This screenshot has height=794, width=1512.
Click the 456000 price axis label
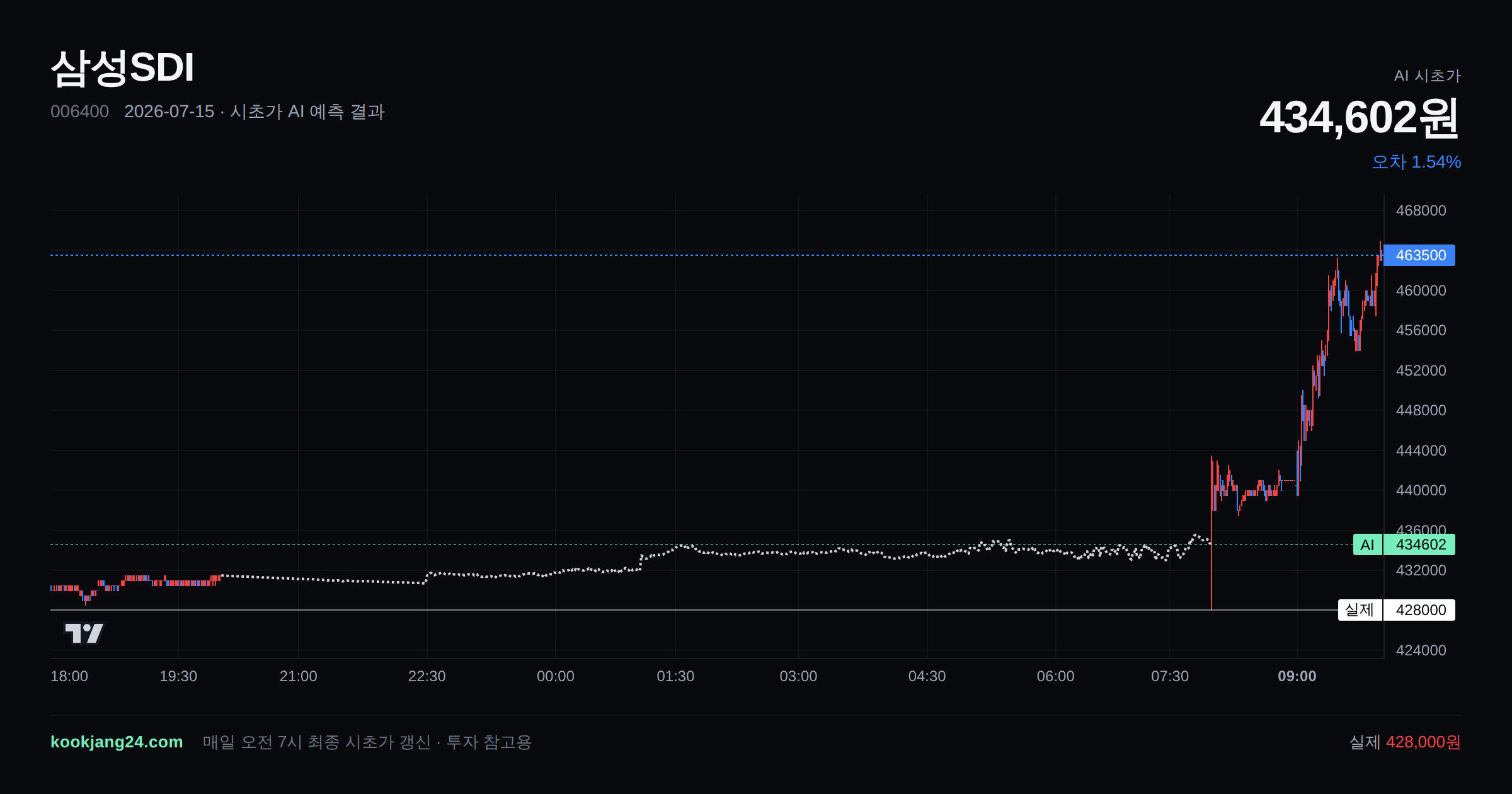point(1421,330)
